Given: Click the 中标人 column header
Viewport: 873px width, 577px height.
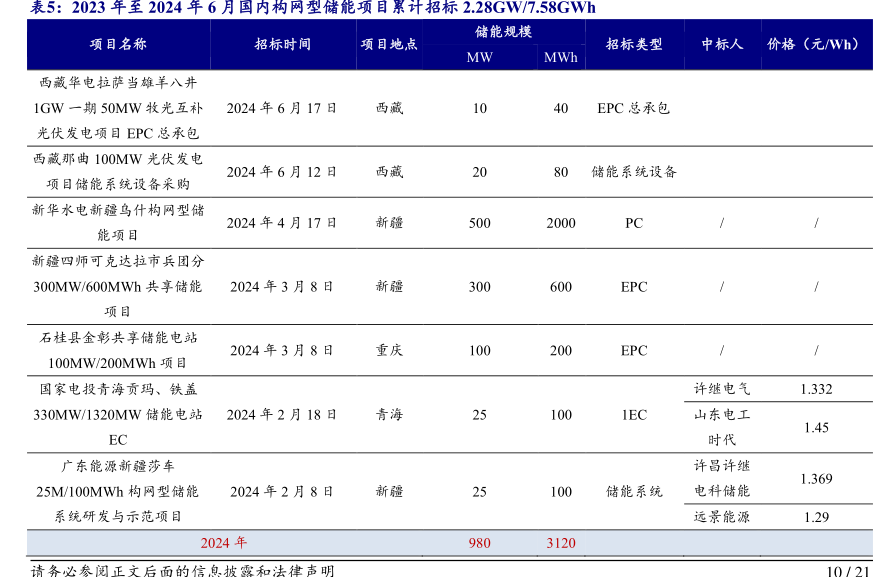Looking at the screenshot, I should point(722,44).
